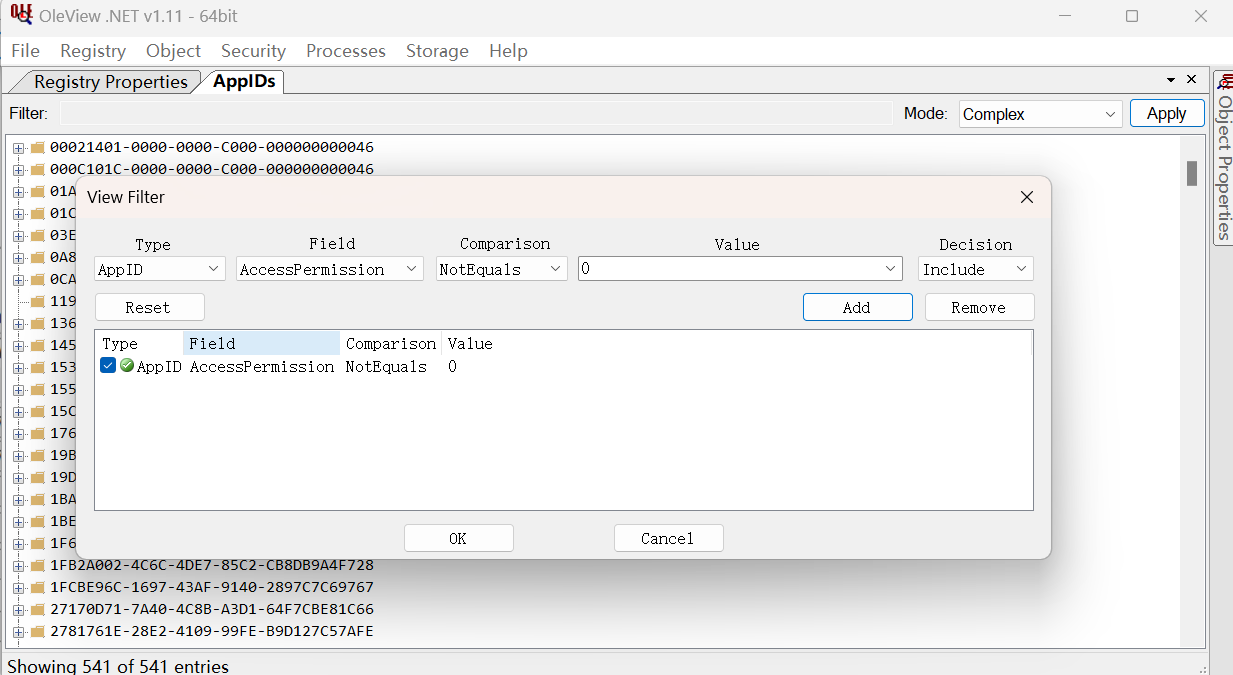Open the tab list dropdown arrow
This screenshot has height=675, width=1233.
click(x=1171, y=80)
